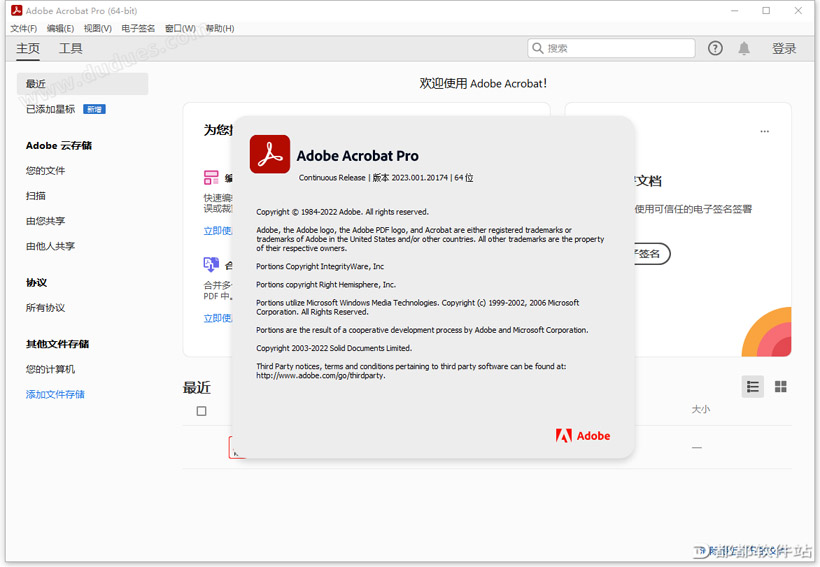Open the help question mark icon

coord(715,48)
